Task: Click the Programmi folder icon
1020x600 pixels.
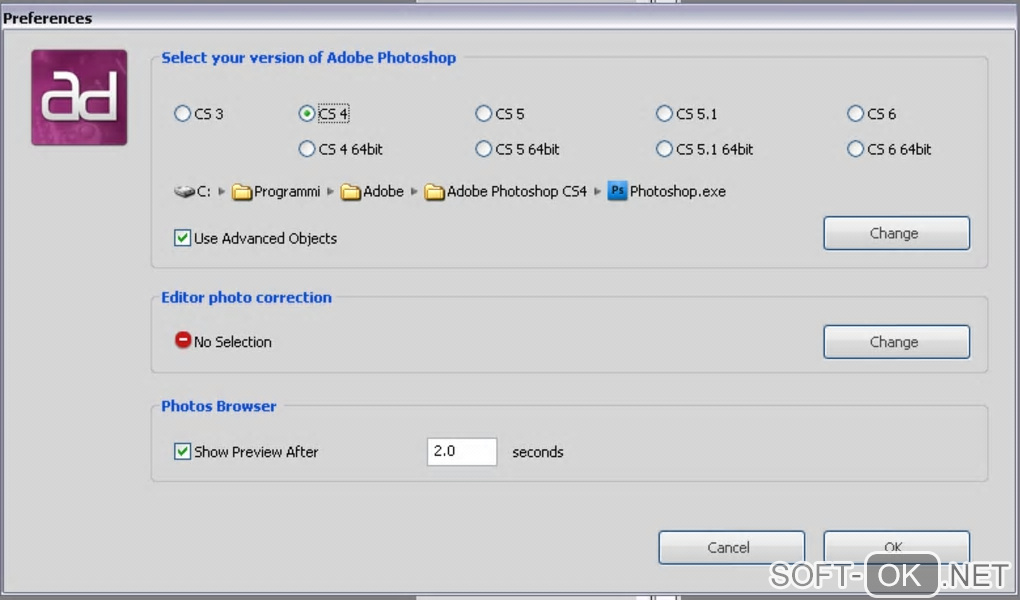Action: coord(242,192)
